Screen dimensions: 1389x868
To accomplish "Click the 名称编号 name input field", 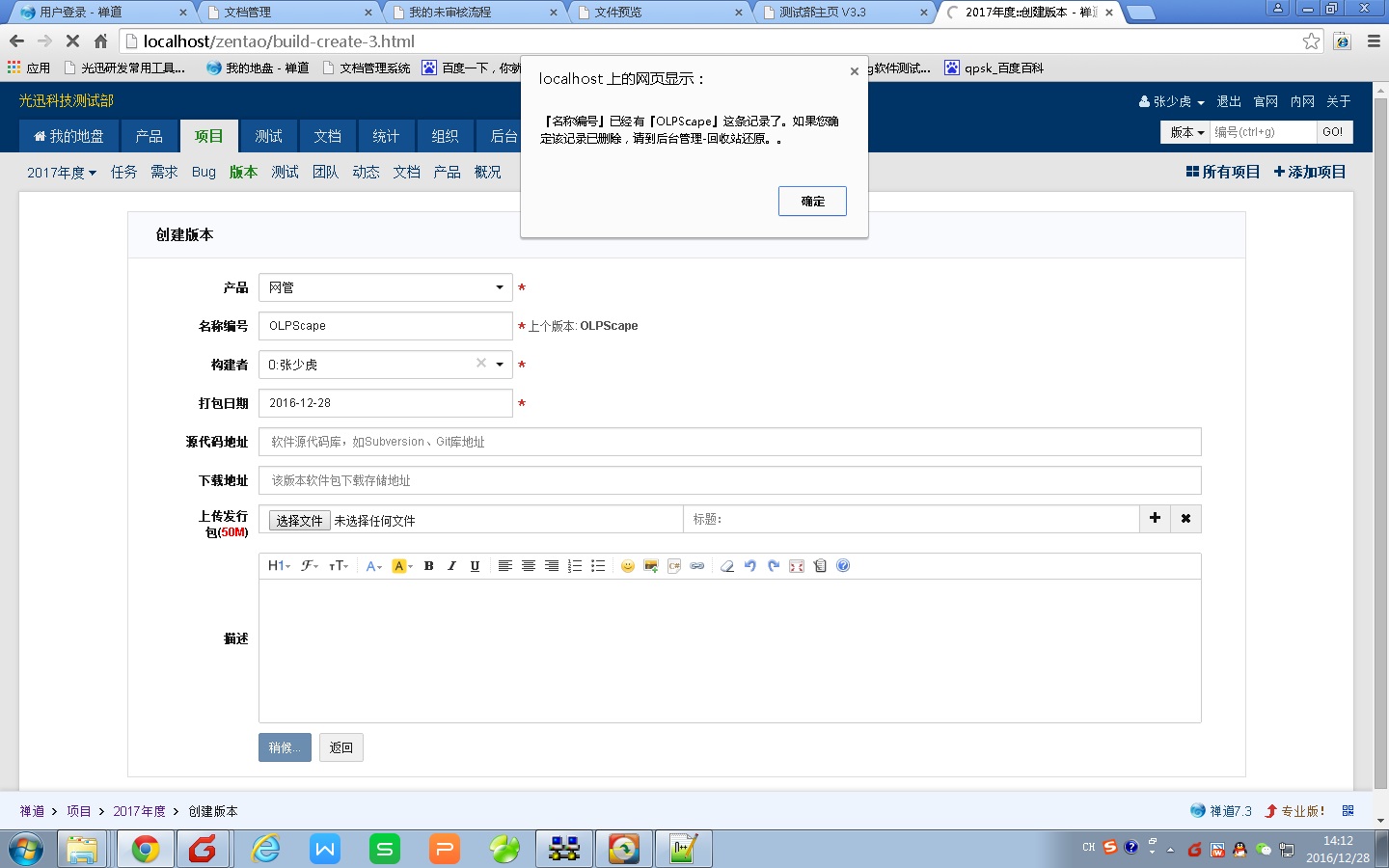I will click(x=386, y=326).
